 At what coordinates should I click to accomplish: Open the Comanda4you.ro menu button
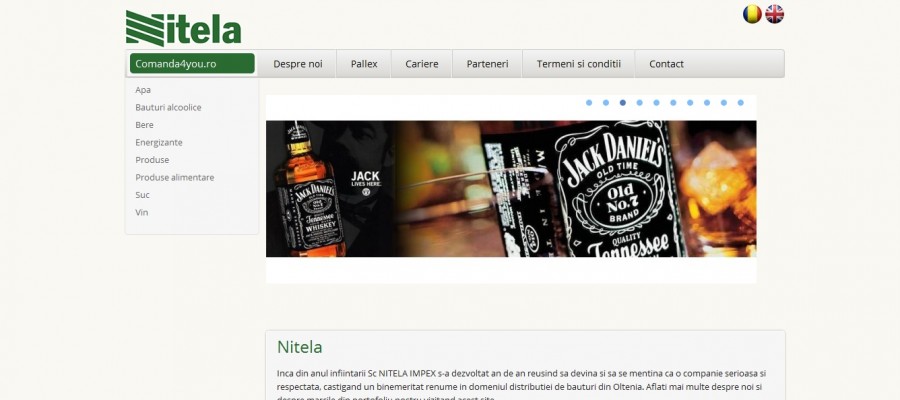click(192, 64)
